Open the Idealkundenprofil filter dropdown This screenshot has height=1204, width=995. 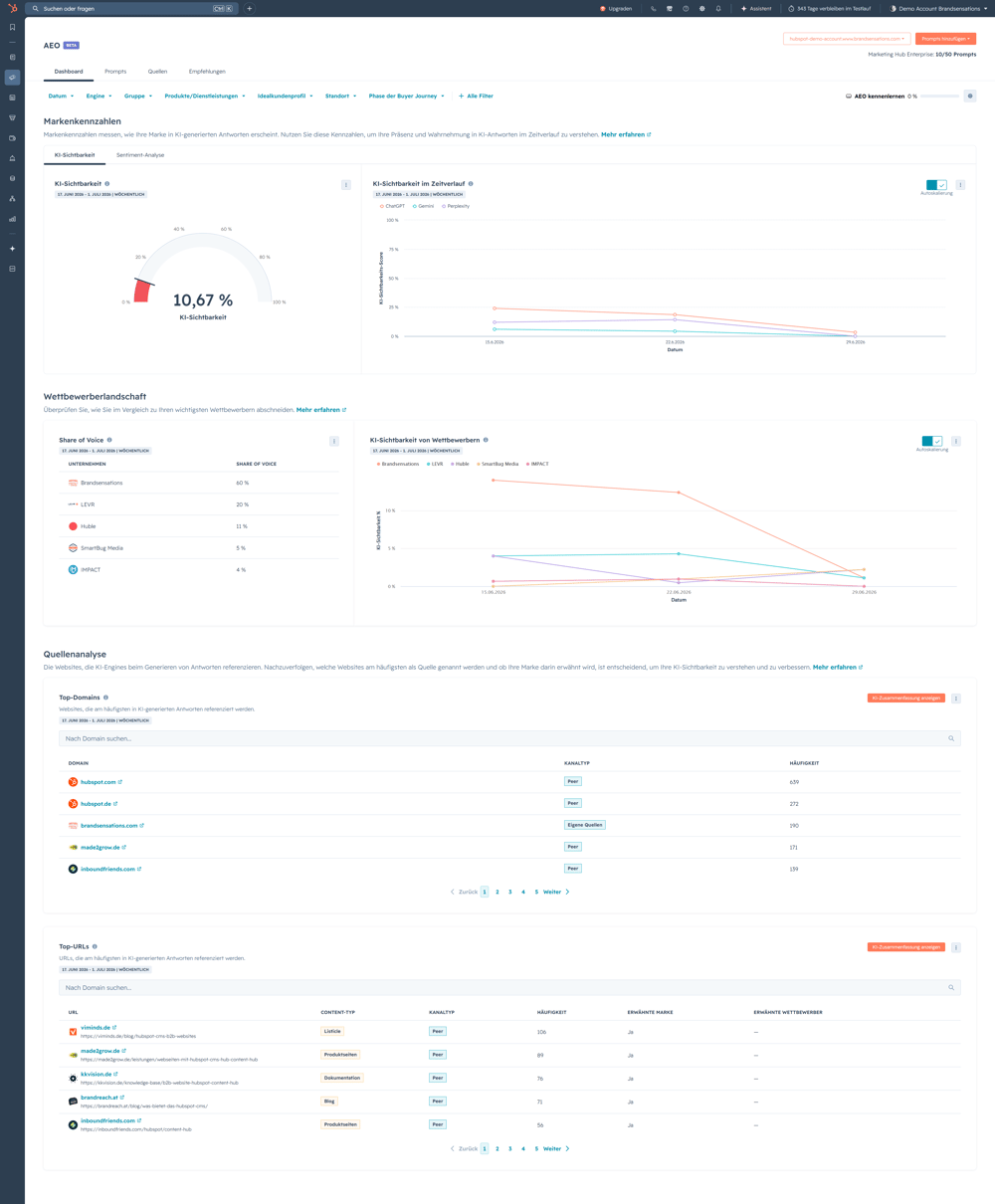click(x=286, y=97)
